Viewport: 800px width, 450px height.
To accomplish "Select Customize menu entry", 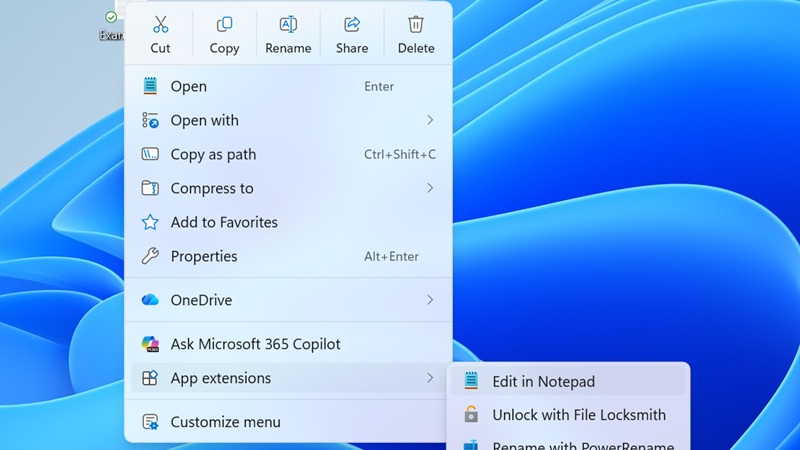I will point(288,422).
